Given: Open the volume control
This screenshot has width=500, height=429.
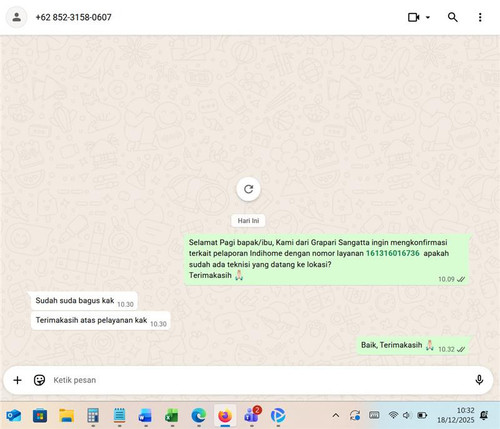Looking at the screenshot, I should 406,415.
